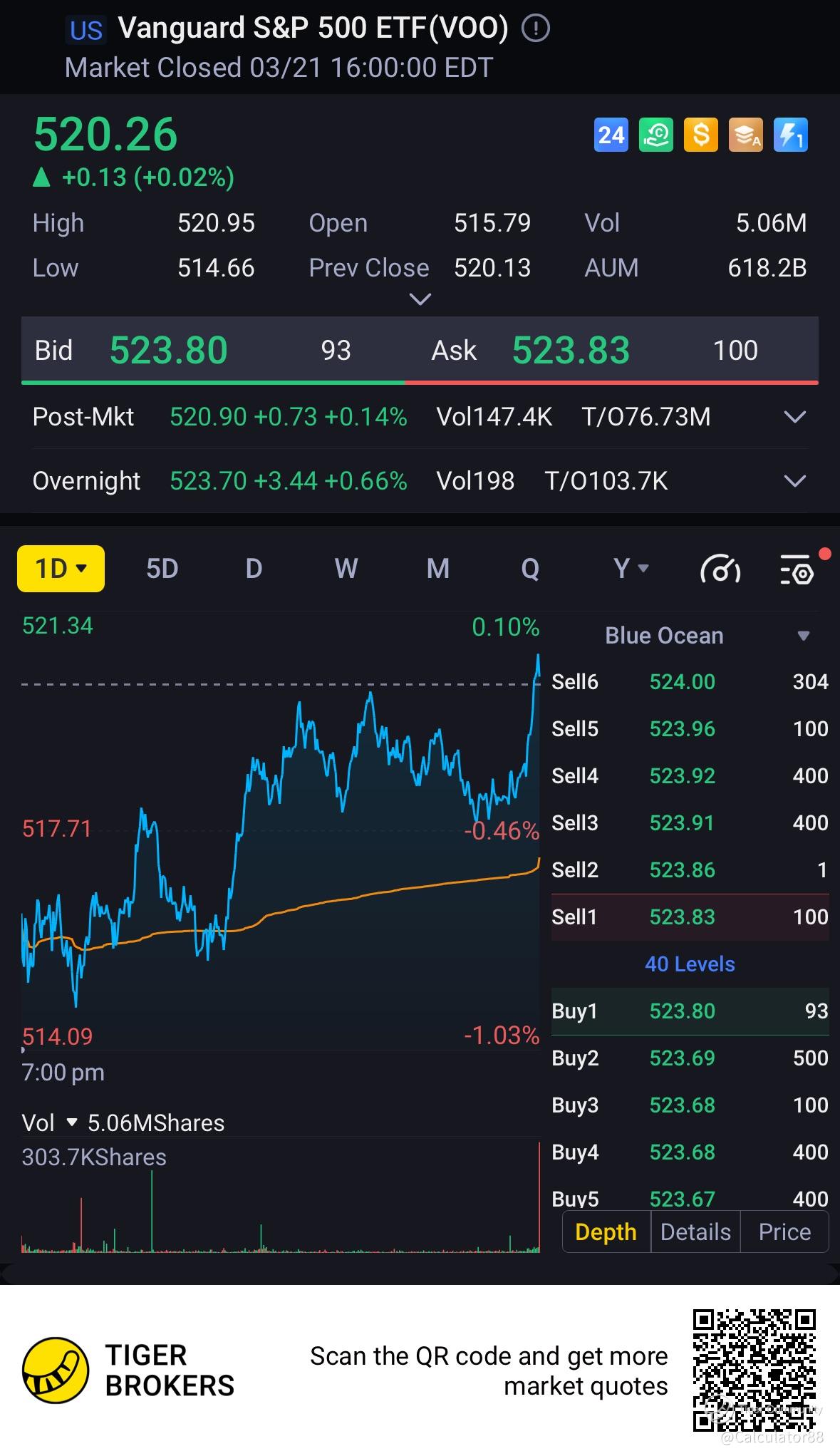Viewport: 840px width, 1456px height.
Task: Open the Y timeframe dropdown
Action: (x=631, y=569)
